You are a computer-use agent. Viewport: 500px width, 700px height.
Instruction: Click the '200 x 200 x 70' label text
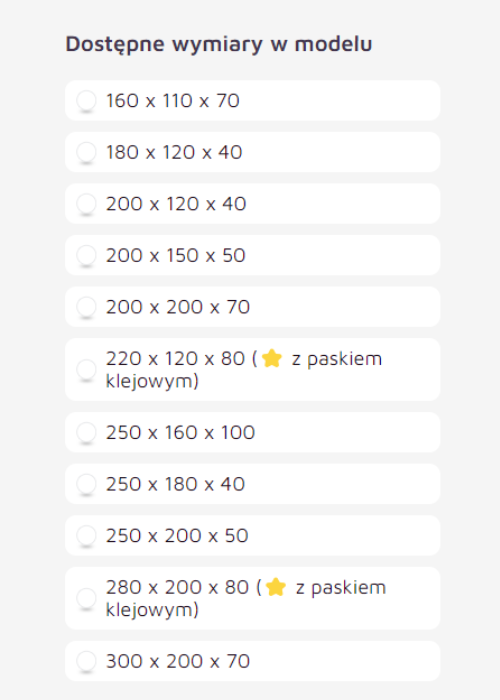click(178, 307)
